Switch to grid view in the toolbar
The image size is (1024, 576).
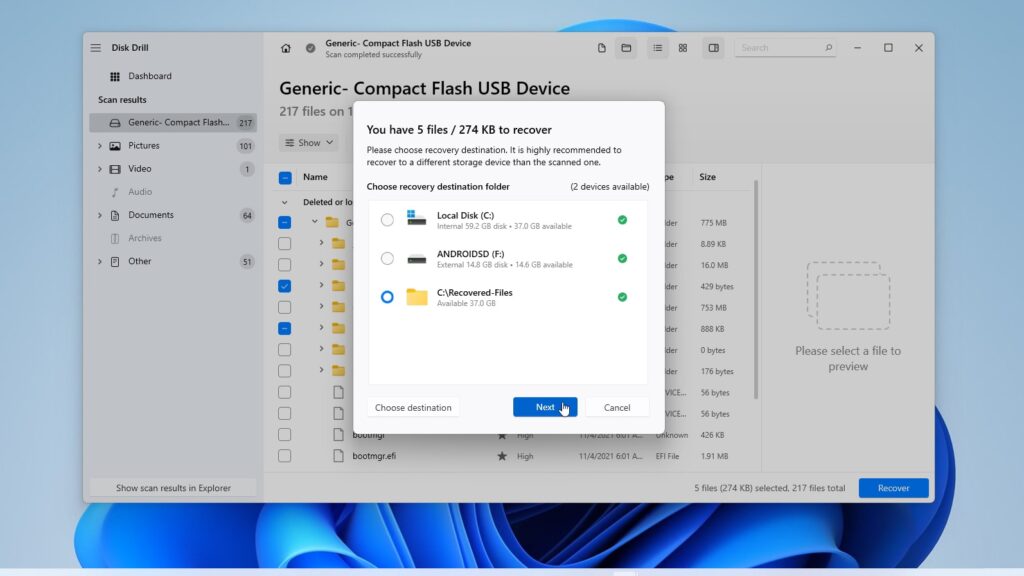coord(682,47)
